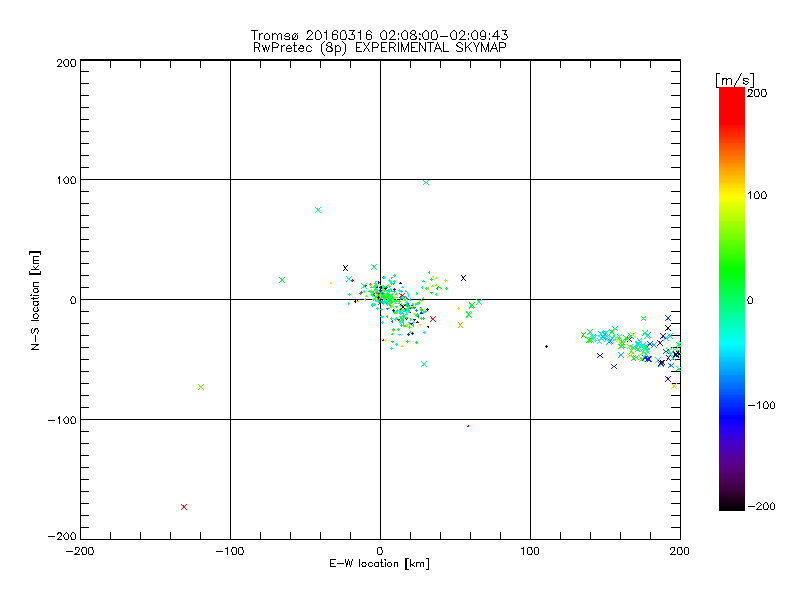Click the yellow X marker at right plot edge
This screenshot has height=600, width=800.
click(674, 386)
